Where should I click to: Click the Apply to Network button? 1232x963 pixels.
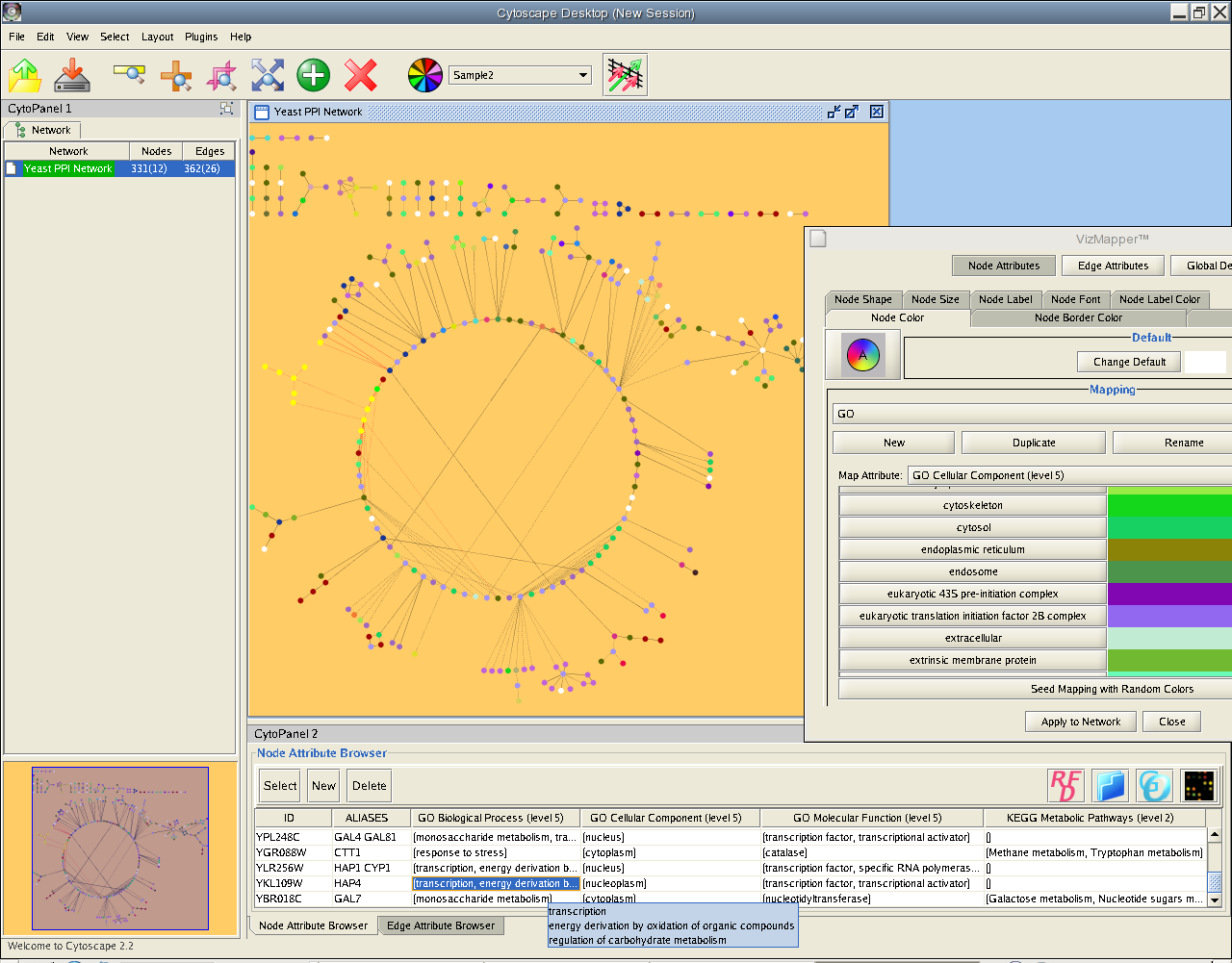pyautogui.click(x=1080, y=722)
